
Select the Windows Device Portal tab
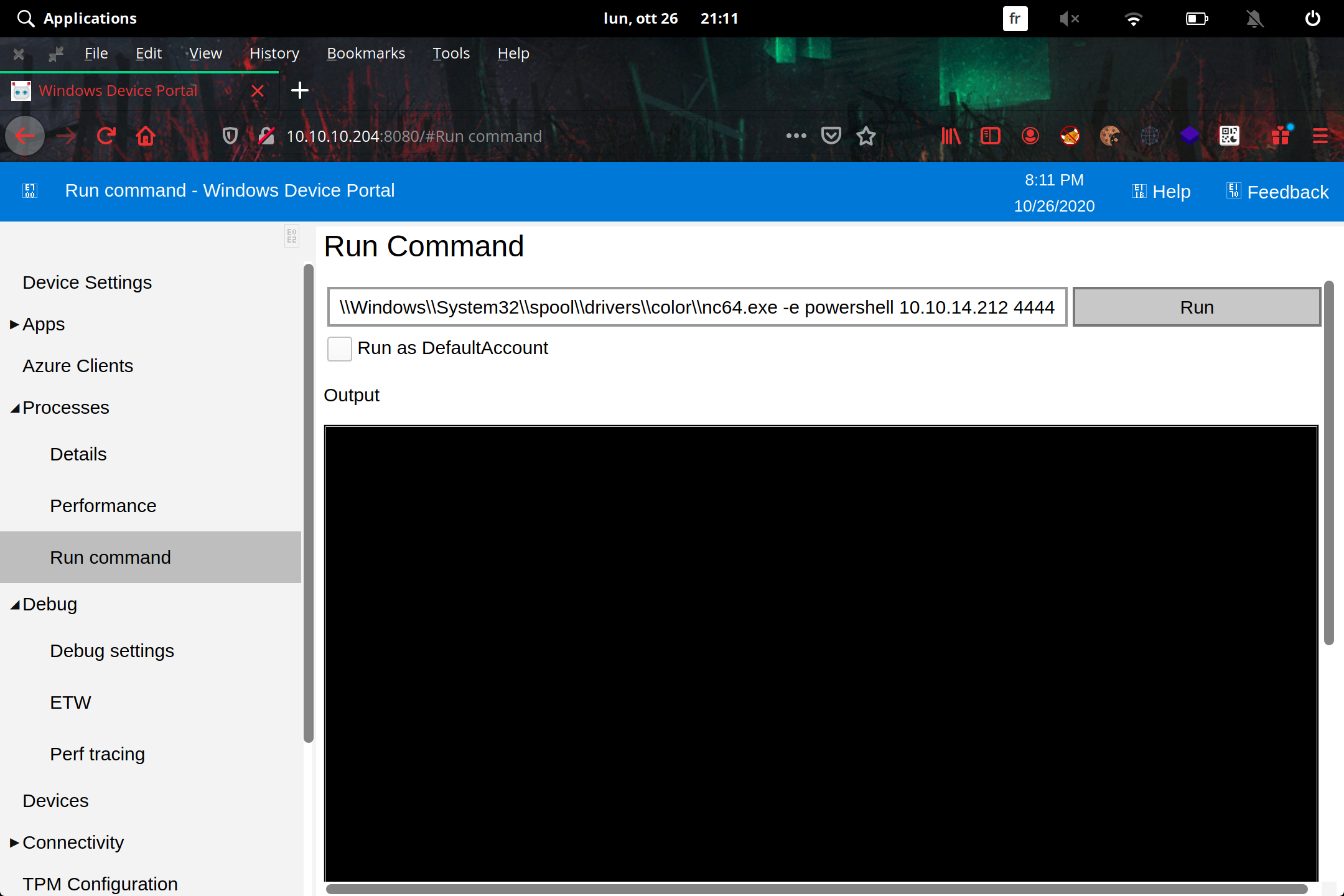(x=118, y=90)
